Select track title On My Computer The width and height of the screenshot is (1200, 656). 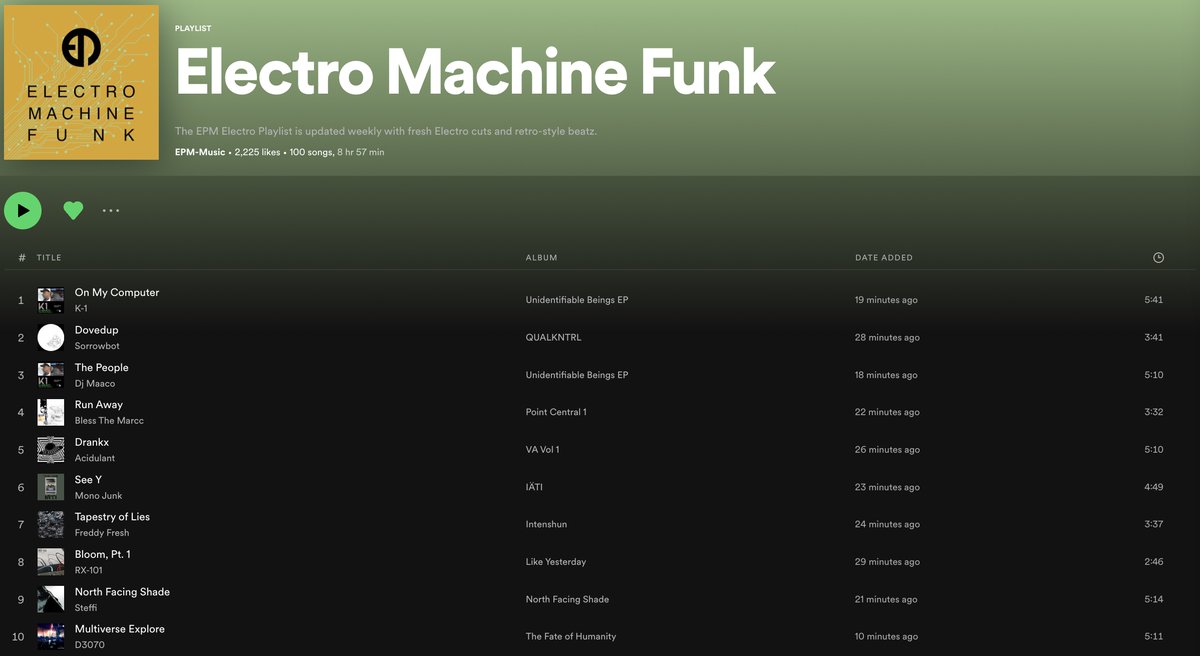117,292
